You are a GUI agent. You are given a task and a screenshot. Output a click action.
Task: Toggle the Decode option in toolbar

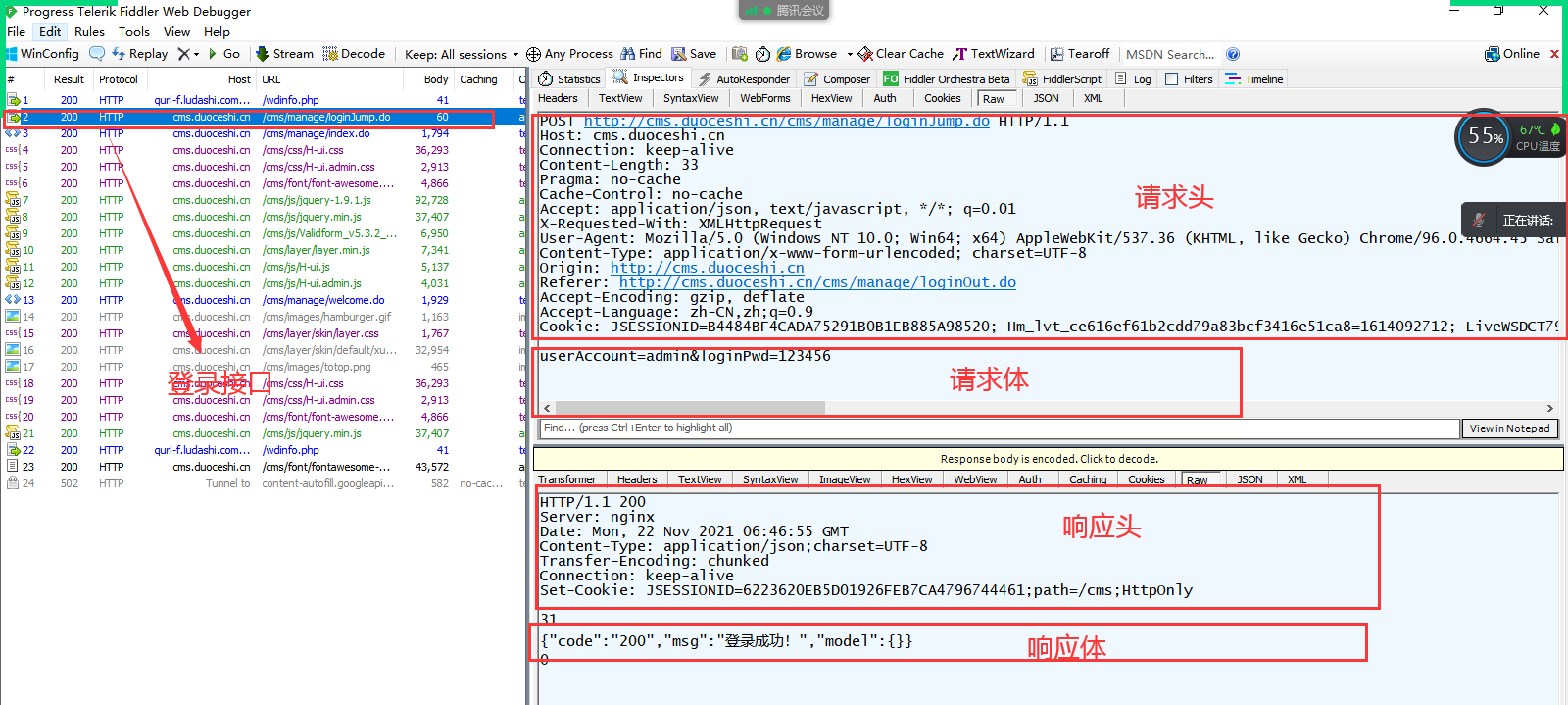[x=354, y=54]
